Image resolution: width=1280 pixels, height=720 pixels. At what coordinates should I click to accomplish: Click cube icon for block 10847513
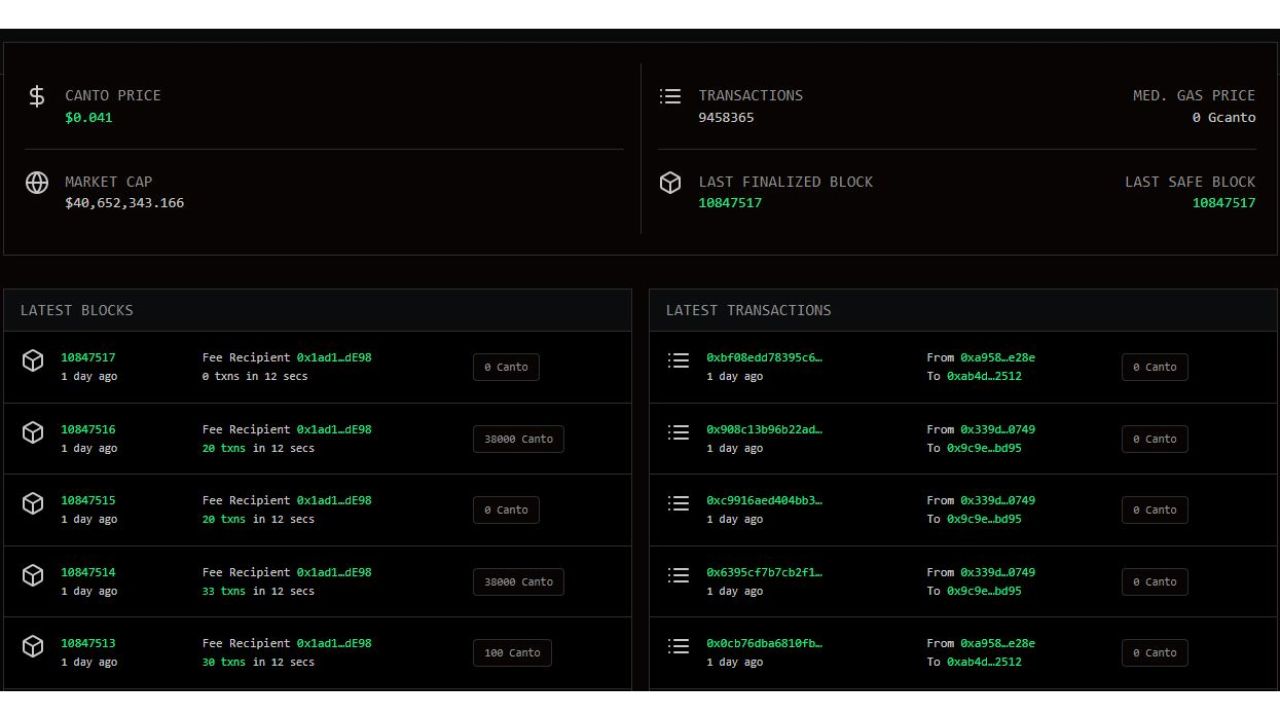point(33,647)
